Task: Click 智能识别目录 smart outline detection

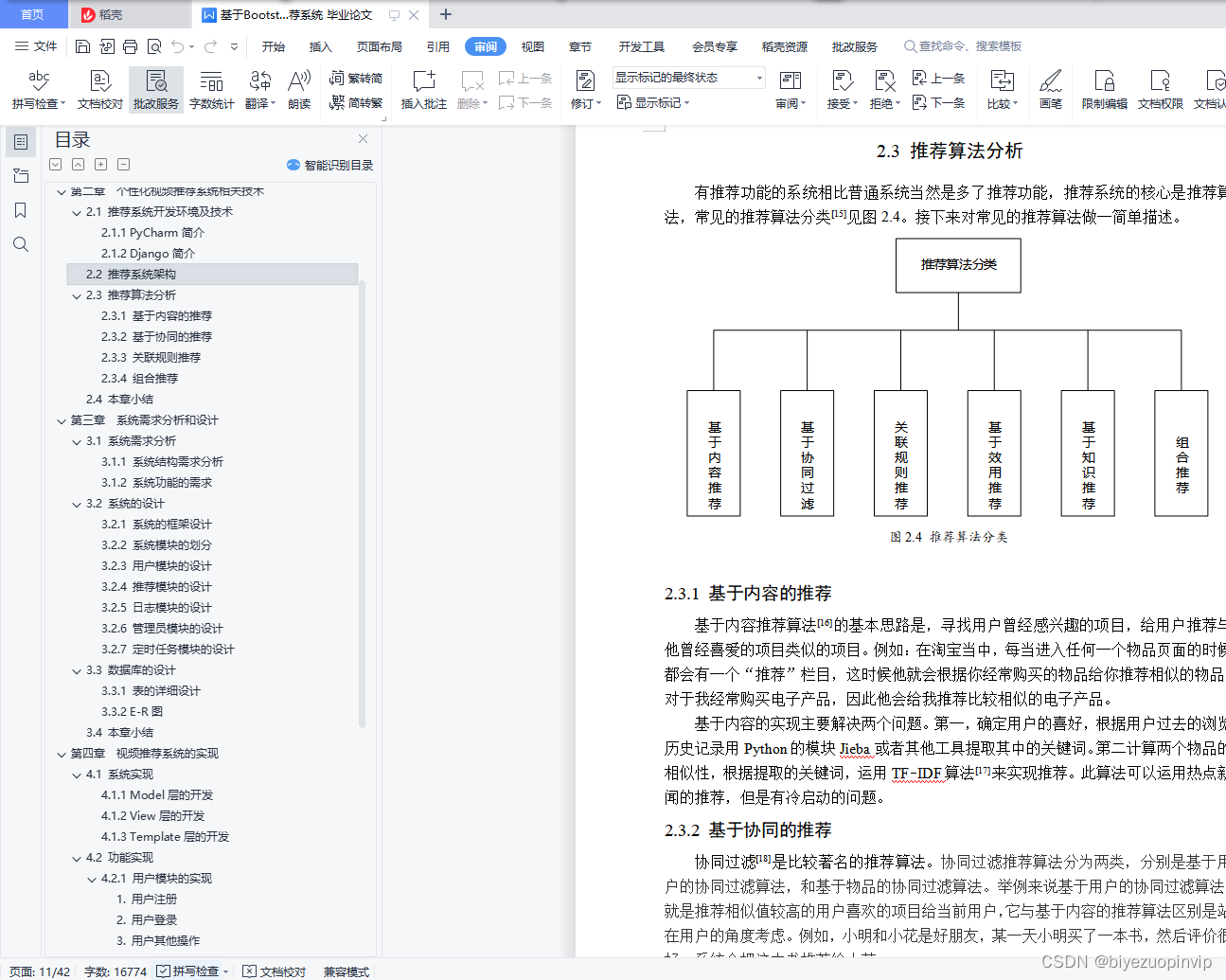Action: pyautogui.click(x=330, y=165)
